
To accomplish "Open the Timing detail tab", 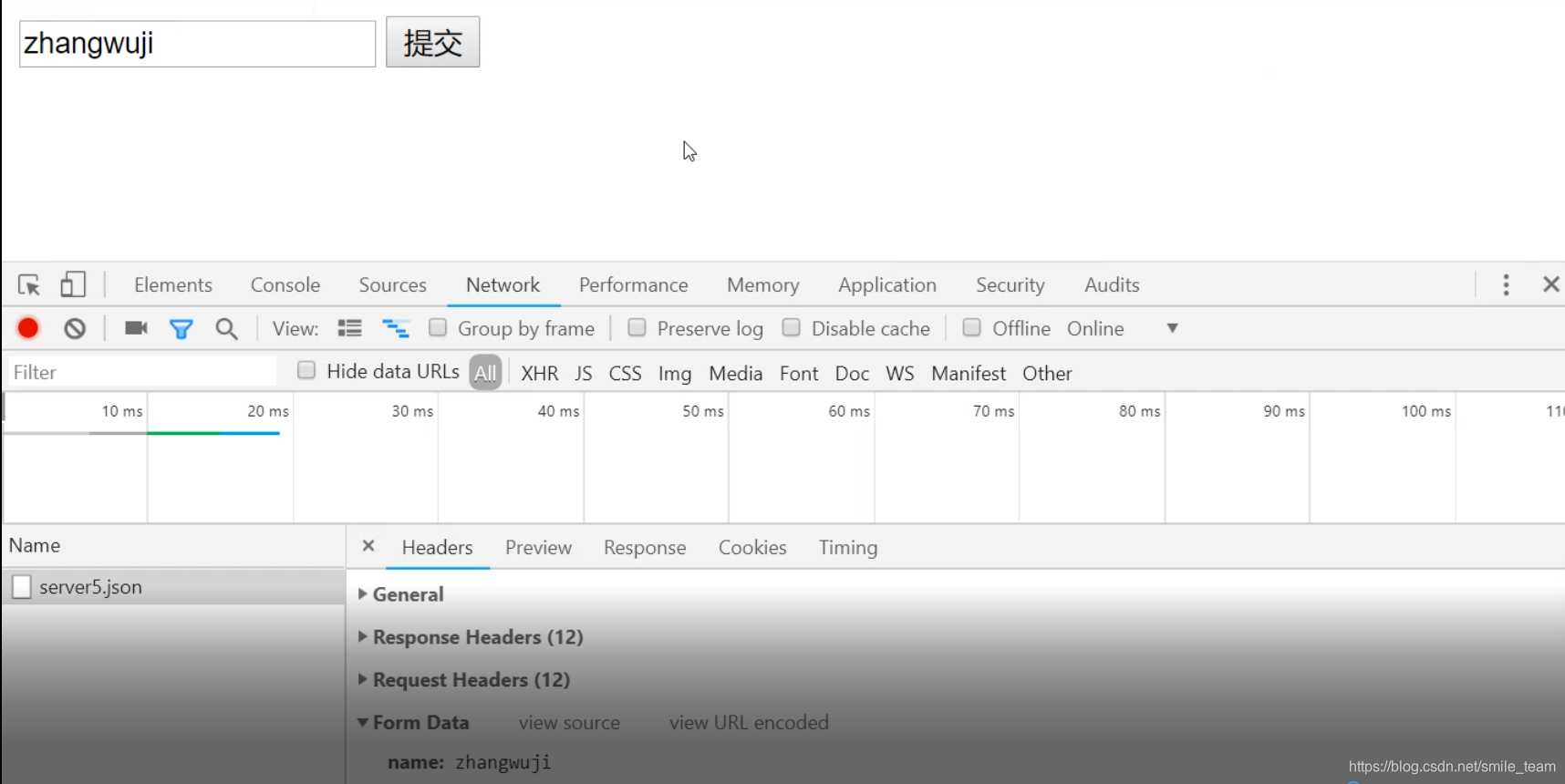I will tap(848, 547).
